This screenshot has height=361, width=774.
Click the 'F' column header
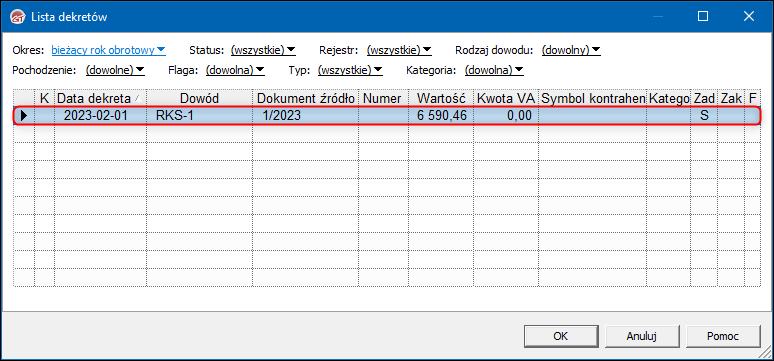752,98
